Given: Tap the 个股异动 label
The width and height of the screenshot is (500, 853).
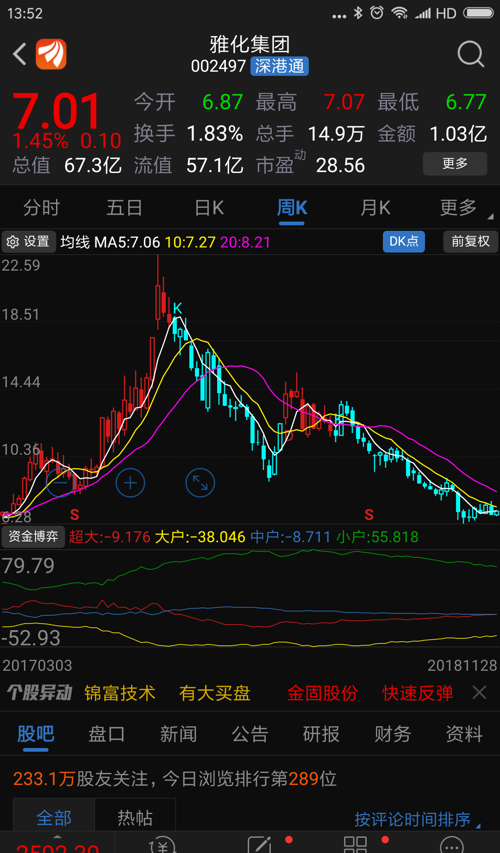Looking at the screenshot, I should (x=39, y=693).
